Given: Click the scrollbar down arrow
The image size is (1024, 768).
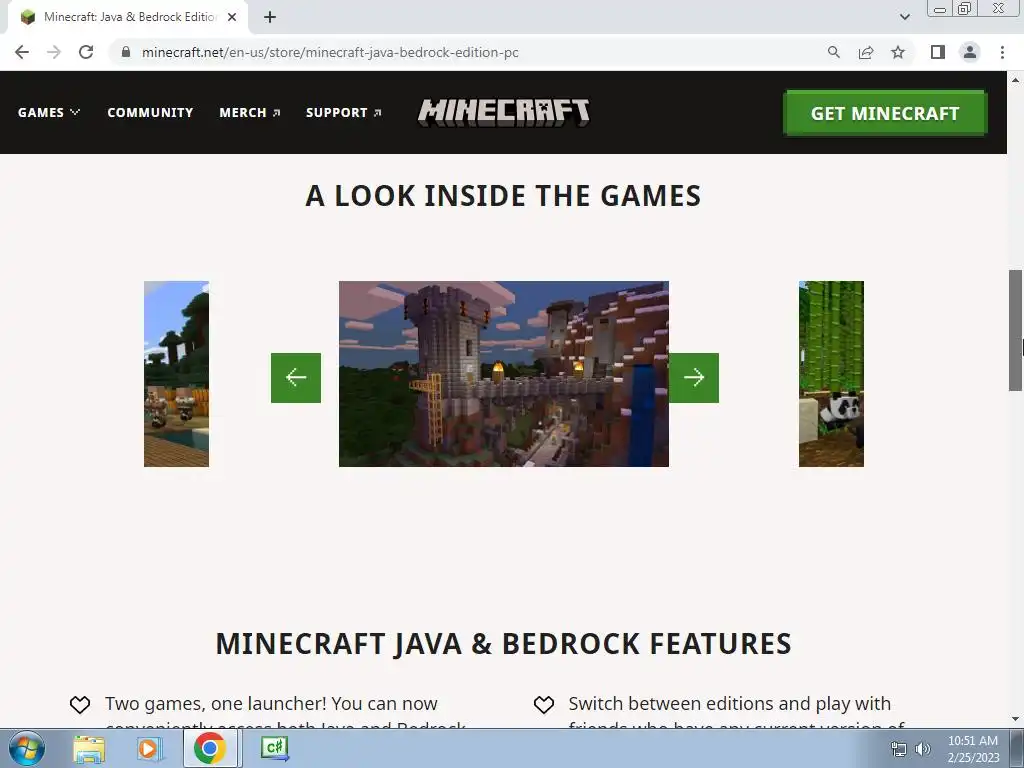Looking at the screenshot, I should [x=1015, y=719].
